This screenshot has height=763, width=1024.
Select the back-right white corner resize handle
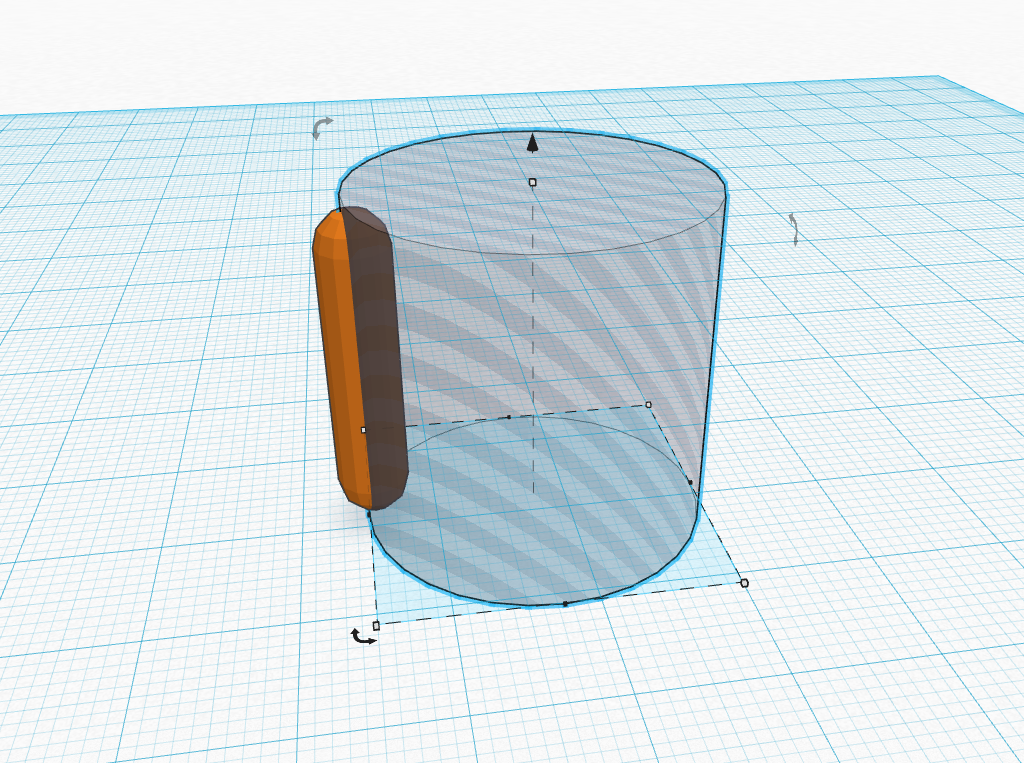648,405
